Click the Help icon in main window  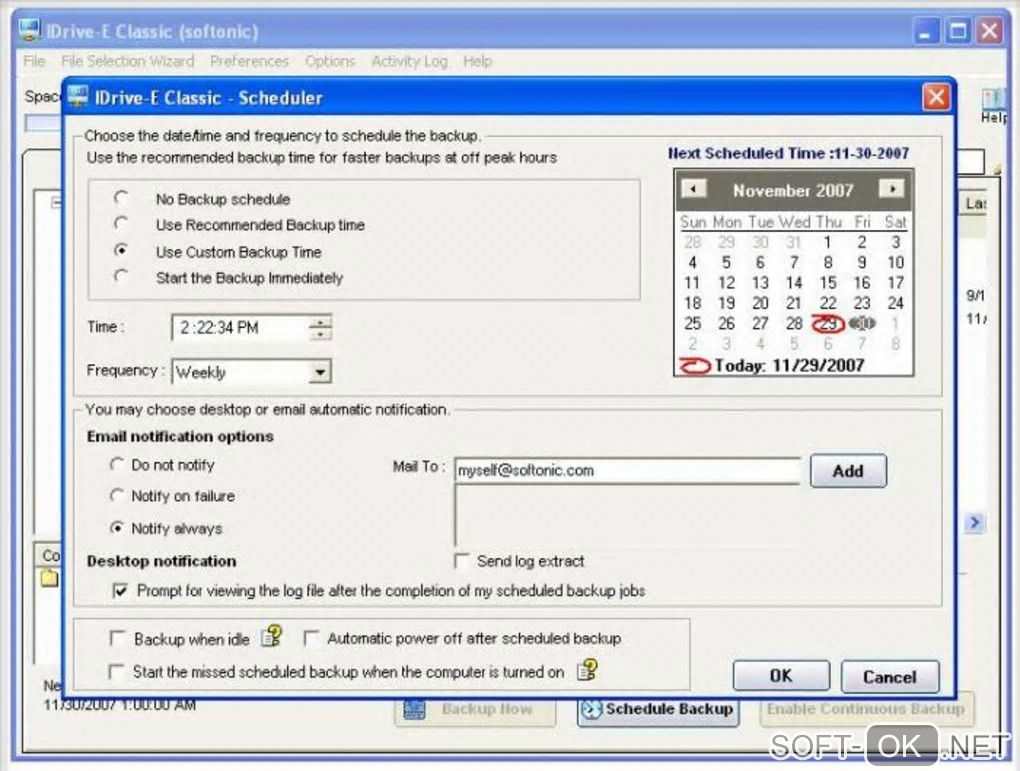995,106
